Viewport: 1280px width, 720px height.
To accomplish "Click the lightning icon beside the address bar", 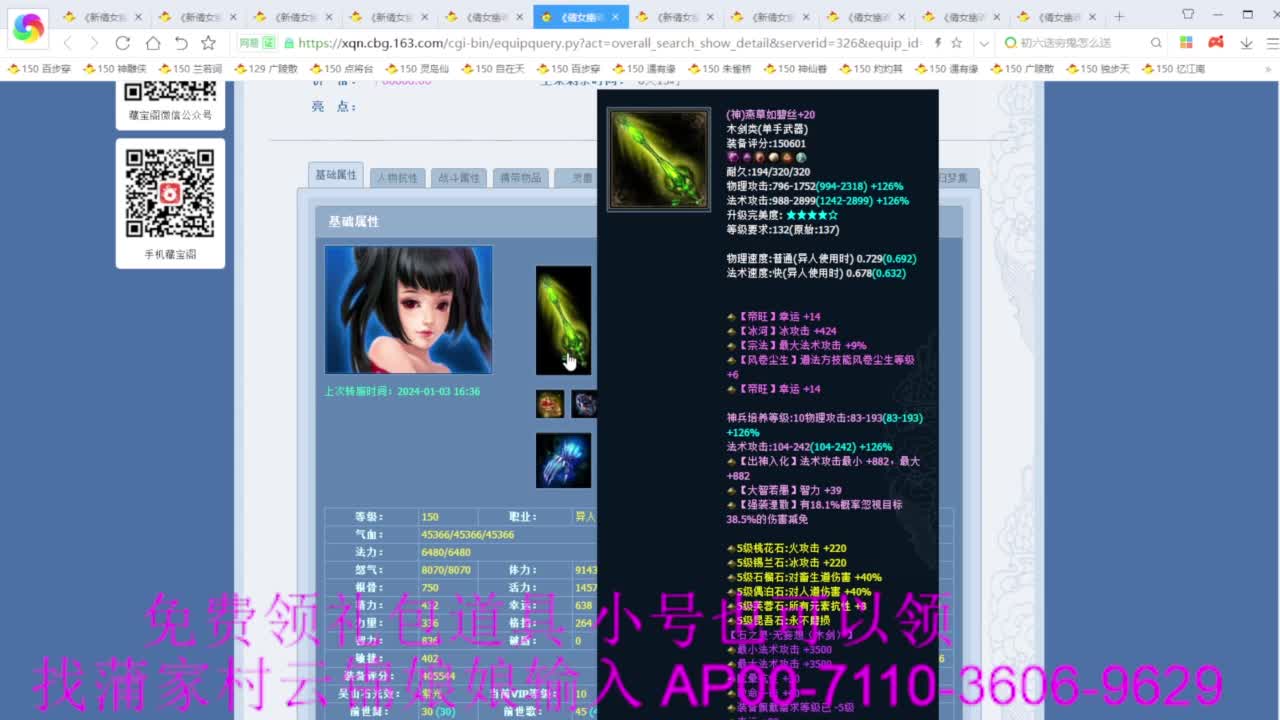I will click(937, 43).
